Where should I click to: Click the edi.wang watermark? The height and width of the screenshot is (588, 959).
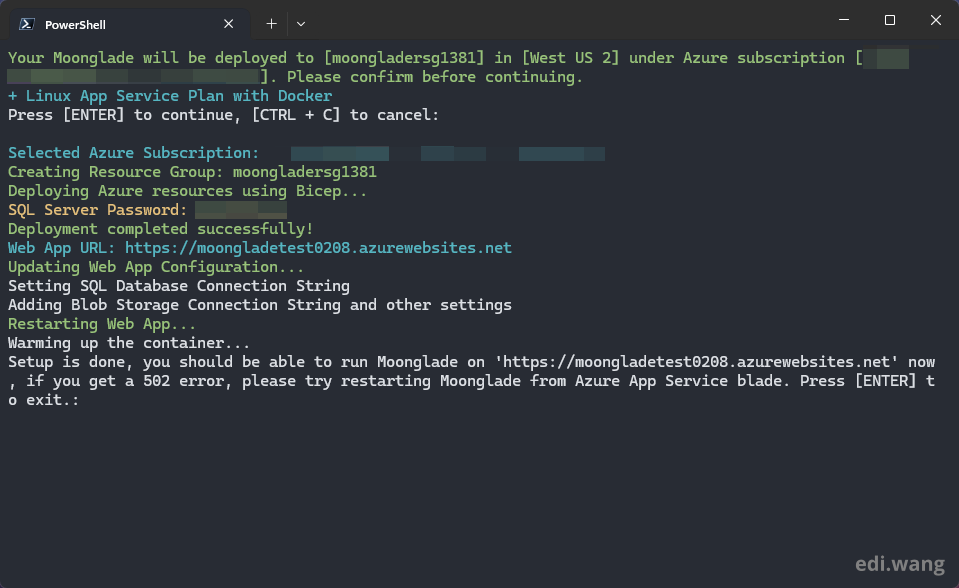coord(892,563)
